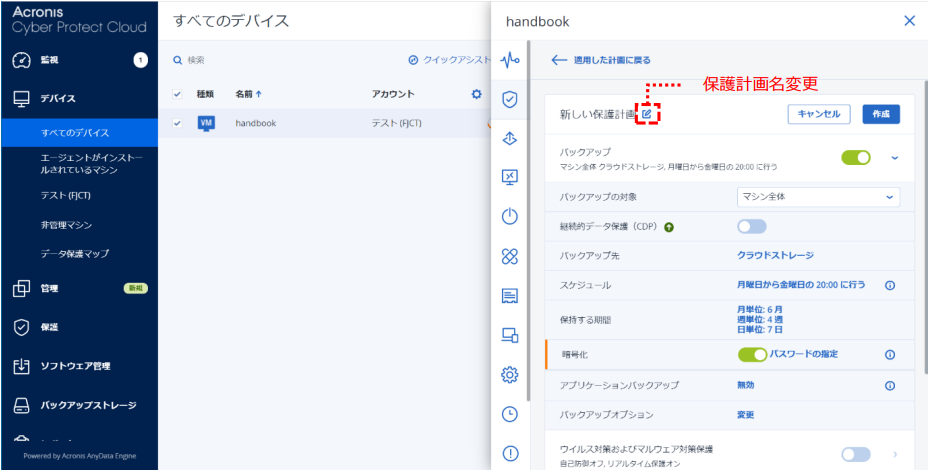Click the column settings gear in device table
Image resolution: width=932 pixels, height=471 pixels.
[476, 94]
